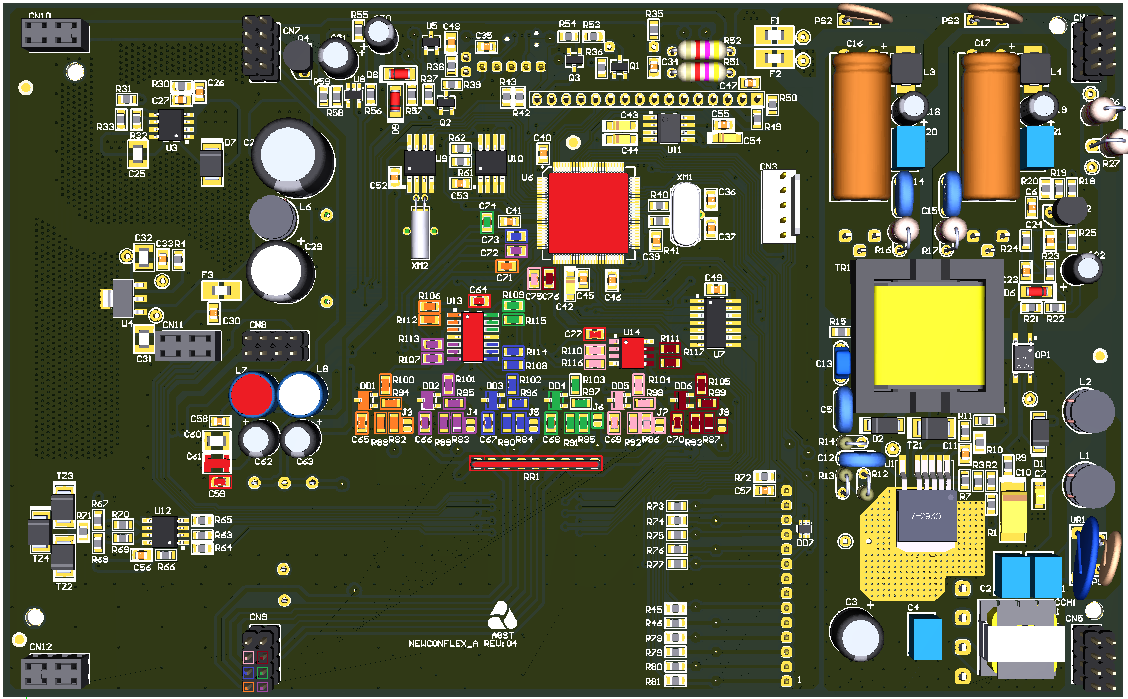Image resolution: width=1128 pixels, height=699 pixels.
Task: Select the U12 IC chip
Action: coord(162,534)
